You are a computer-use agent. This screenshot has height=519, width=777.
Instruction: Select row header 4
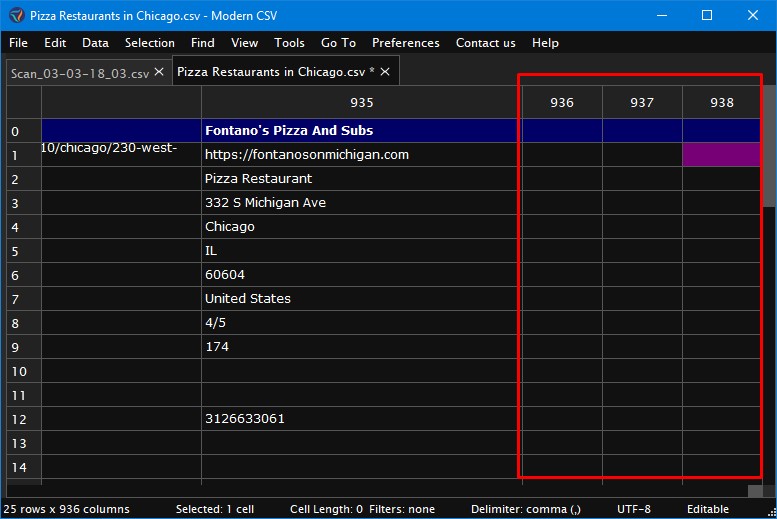click(24, 227)
